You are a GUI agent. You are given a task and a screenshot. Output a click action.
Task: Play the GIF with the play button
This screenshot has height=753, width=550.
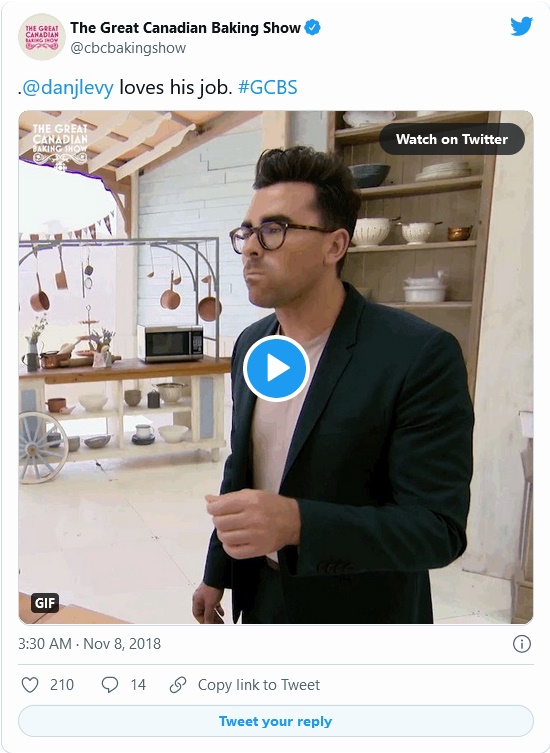pos(276,368)
